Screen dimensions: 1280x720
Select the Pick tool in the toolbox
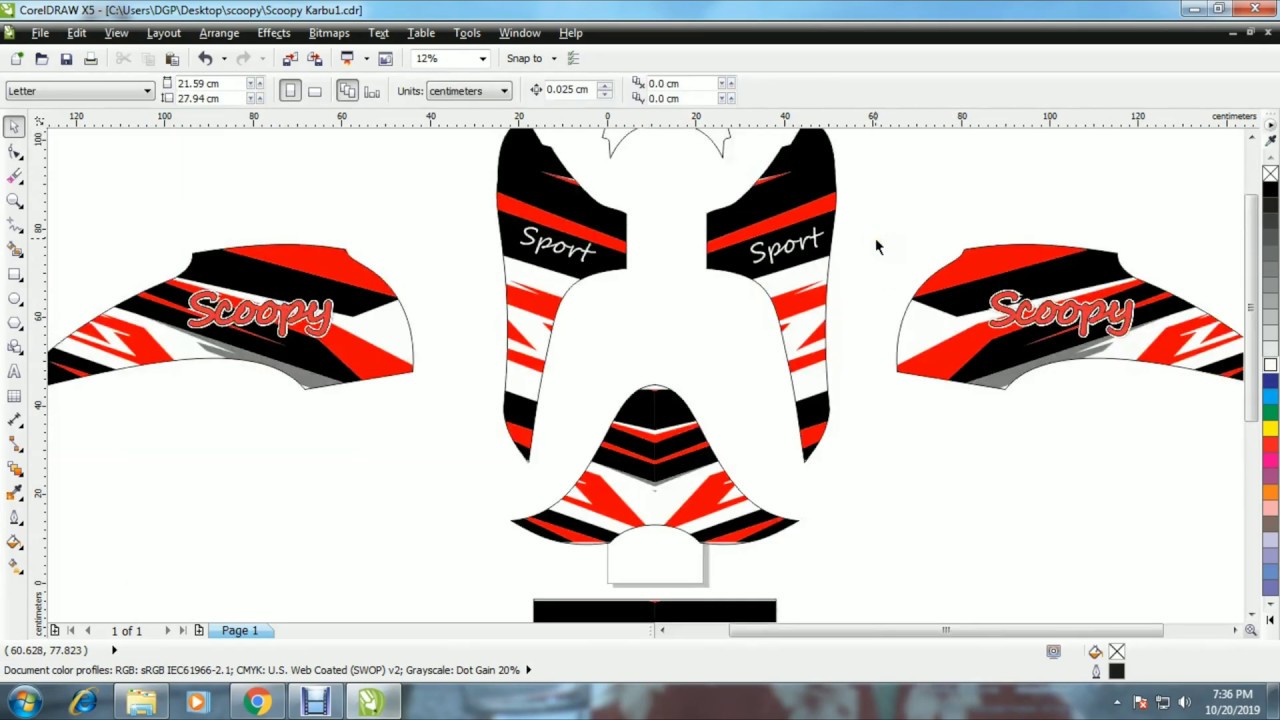(x=14, y=127)
